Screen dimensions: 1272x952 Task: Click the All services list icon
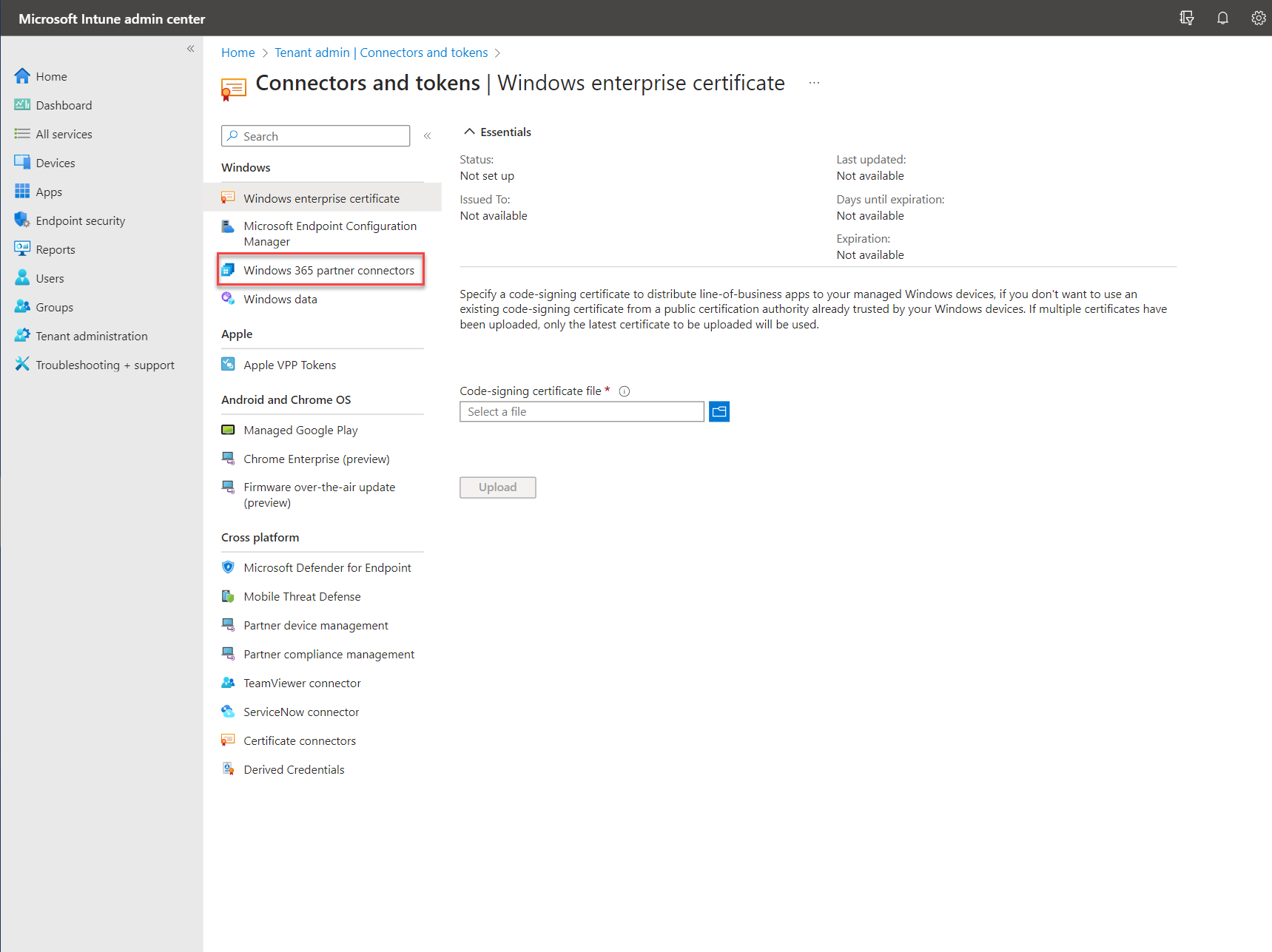(22, 134)
